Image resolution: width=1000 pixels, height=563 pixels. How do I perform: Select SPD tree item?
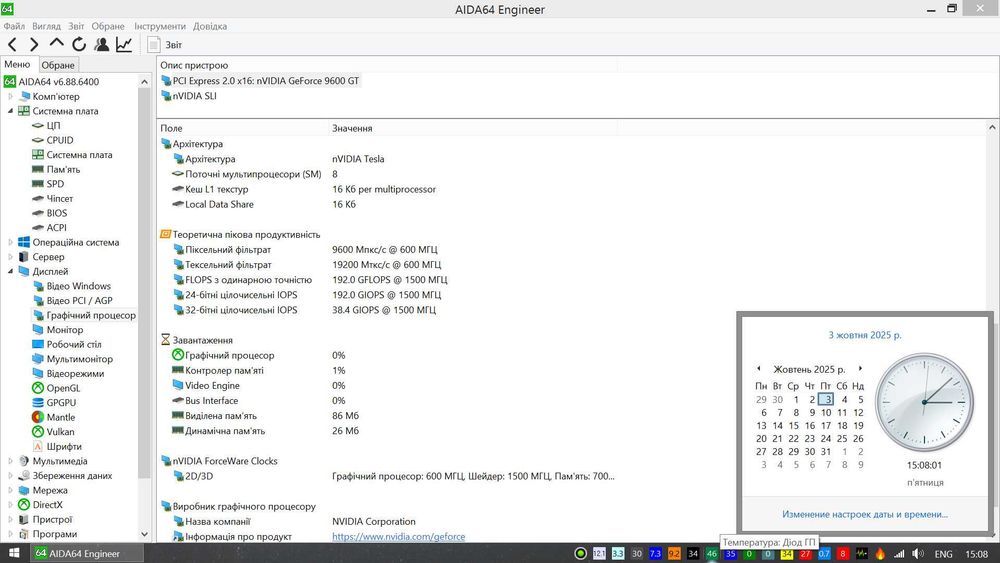pos(55,184)
